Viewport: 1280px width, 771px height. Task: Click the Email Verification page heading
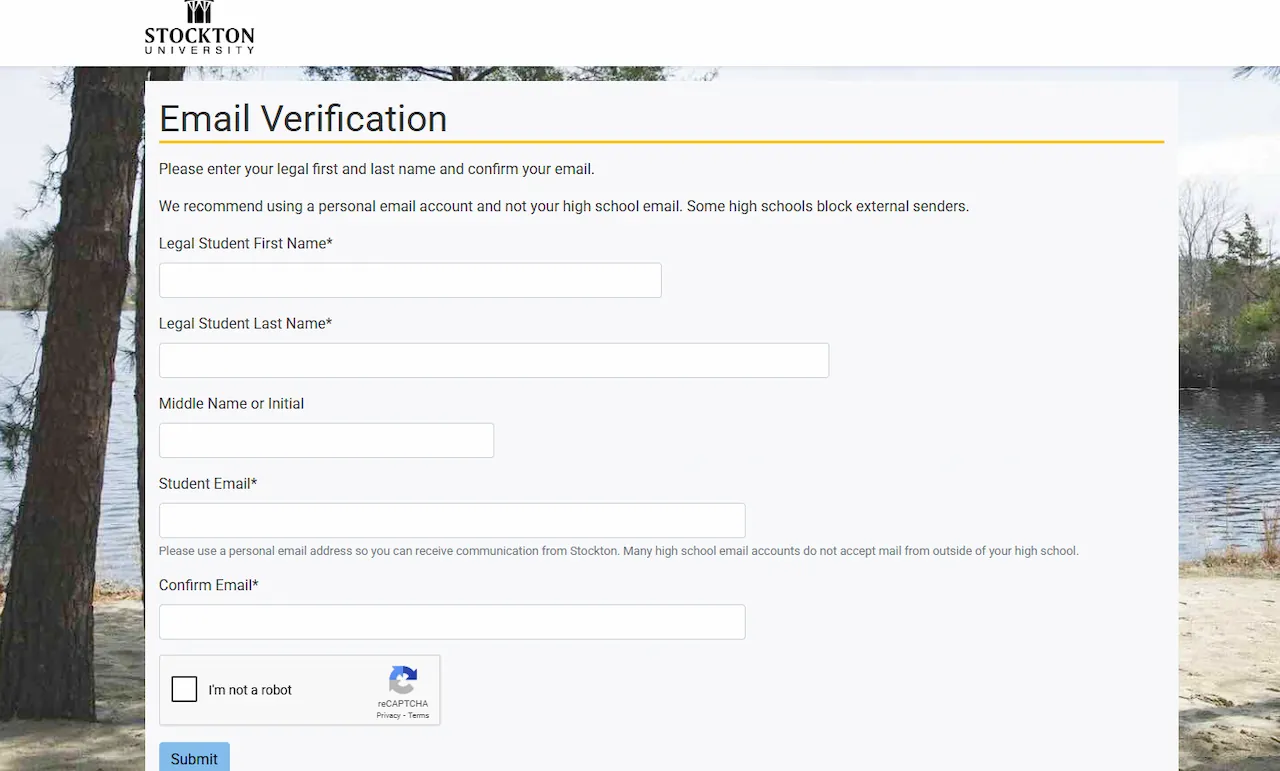coord(303,118)
